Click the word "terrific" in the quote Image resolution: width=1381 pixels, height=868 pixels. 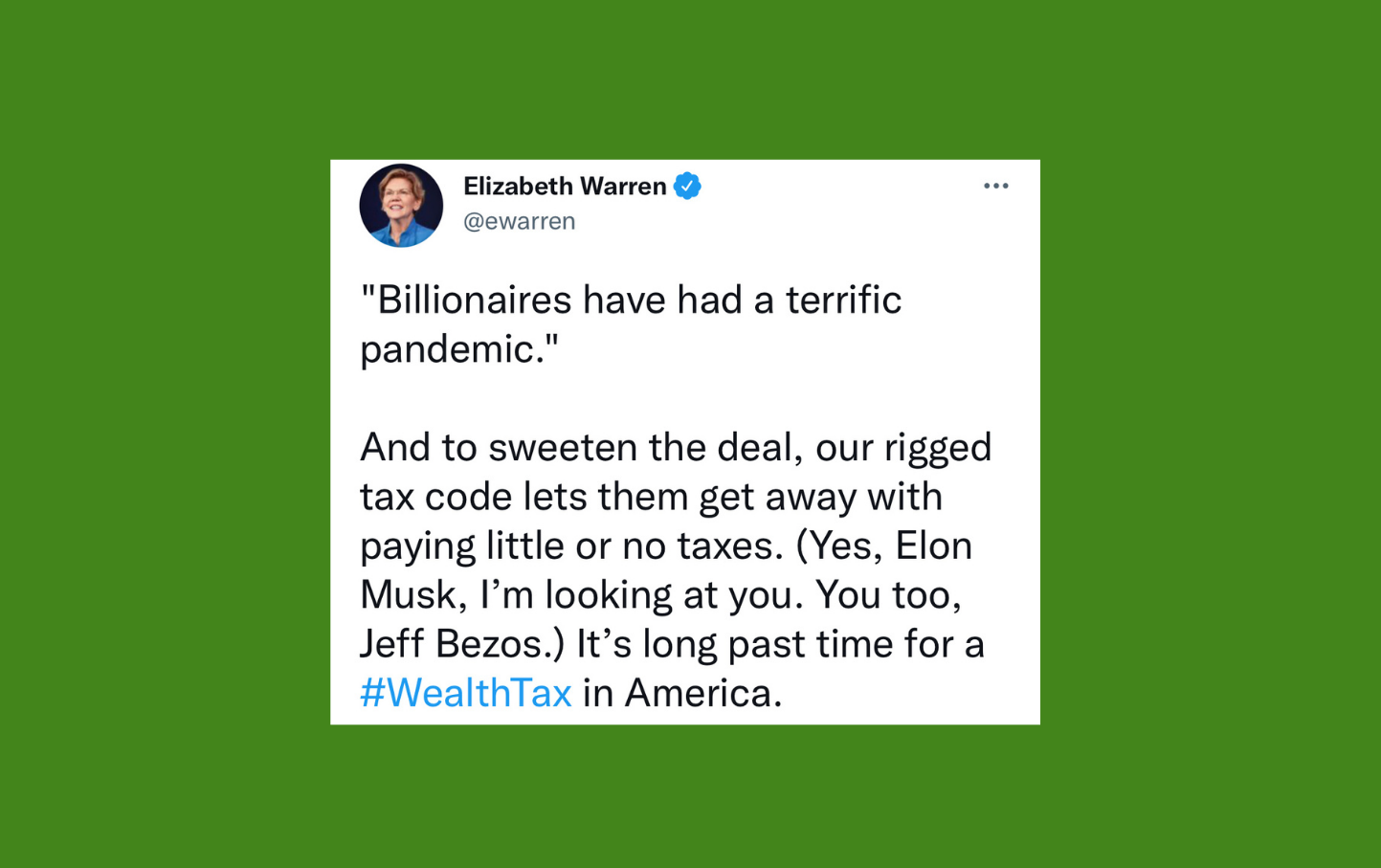843,300
